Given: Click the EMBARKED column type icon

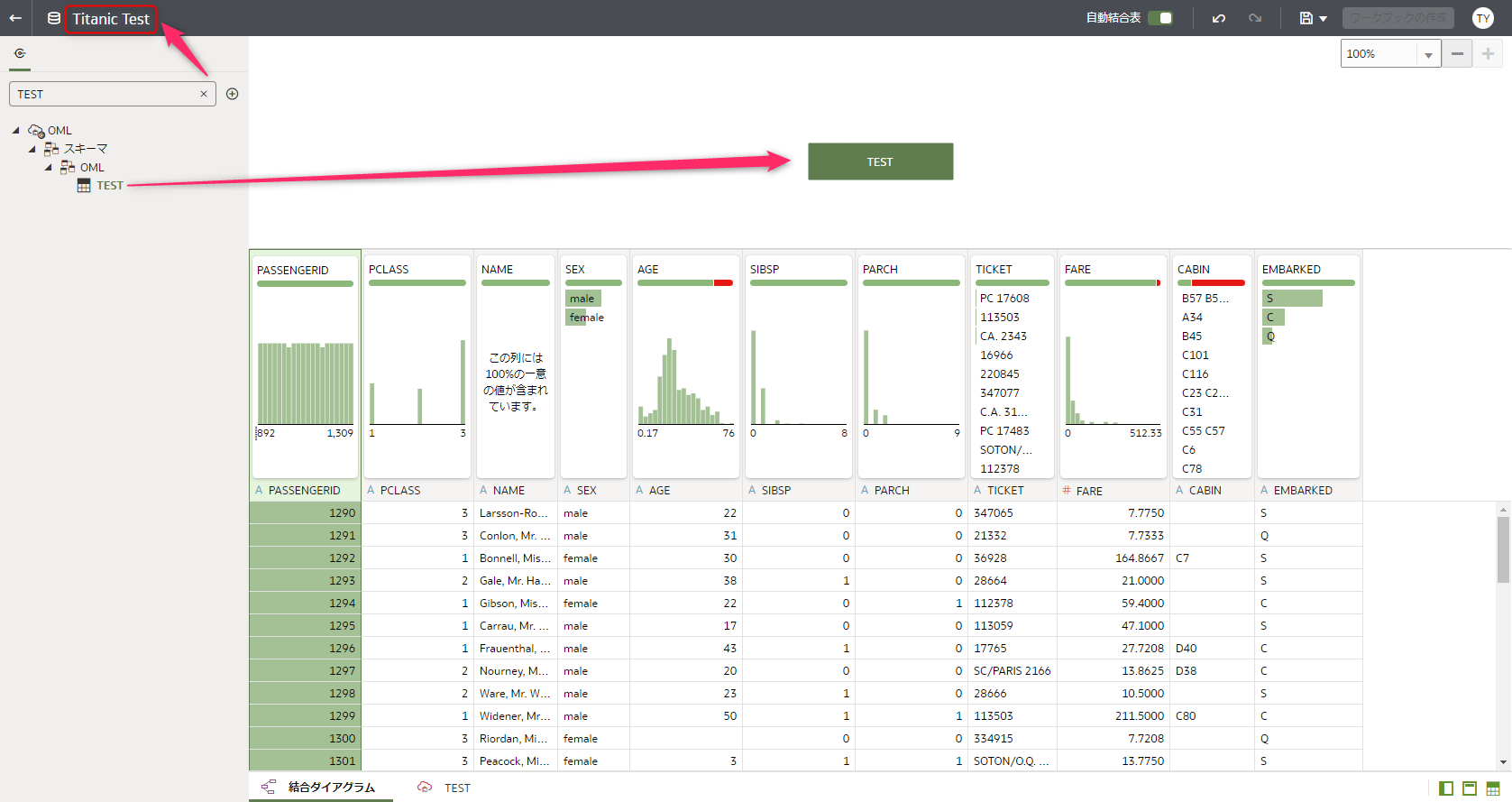Looking at the screenshot, I should coord(1264,490).
